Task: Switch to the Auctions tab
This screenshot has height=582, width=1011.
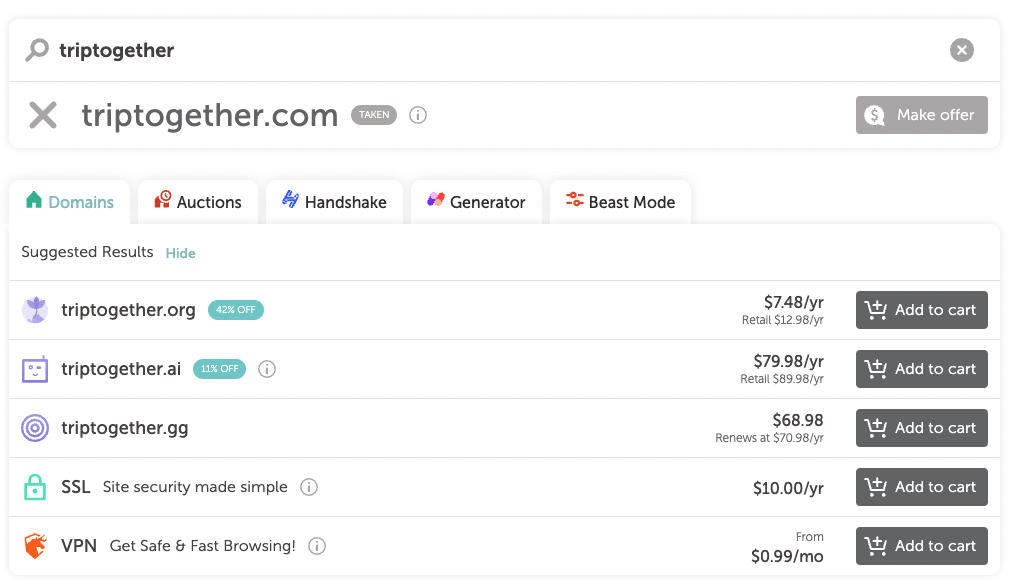Action: tap(198, 202)
